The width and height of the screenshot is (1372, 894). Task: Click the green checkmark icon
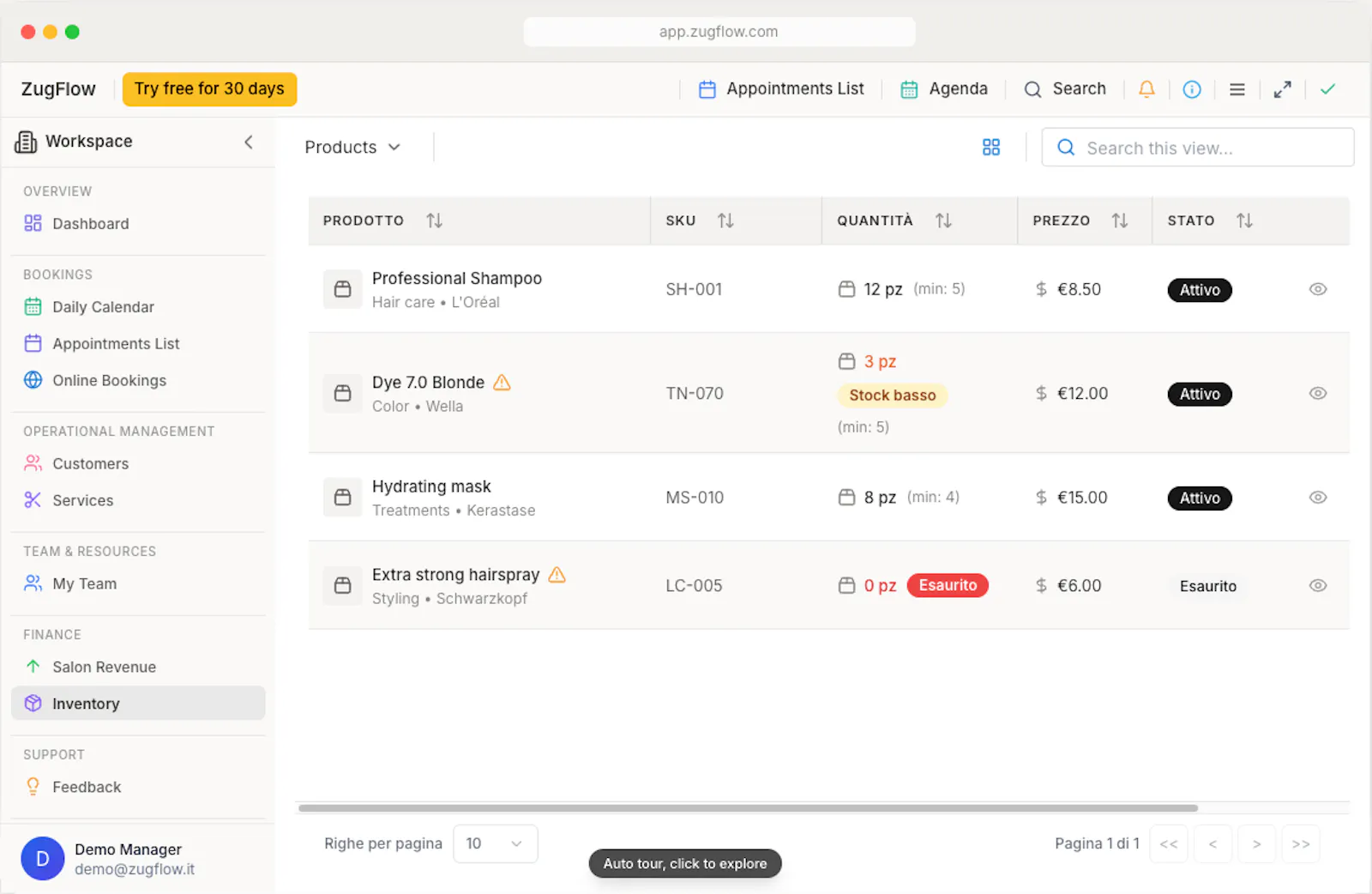[1328, 89]
